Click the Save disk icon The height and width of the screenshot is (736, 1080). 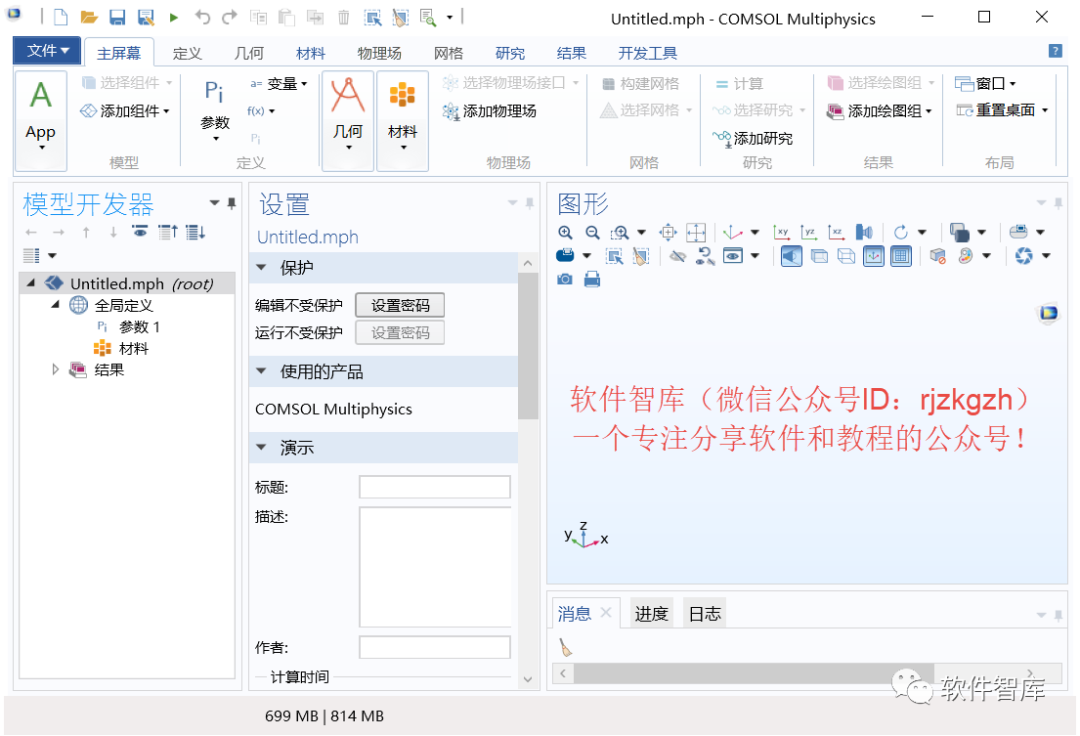118,17
